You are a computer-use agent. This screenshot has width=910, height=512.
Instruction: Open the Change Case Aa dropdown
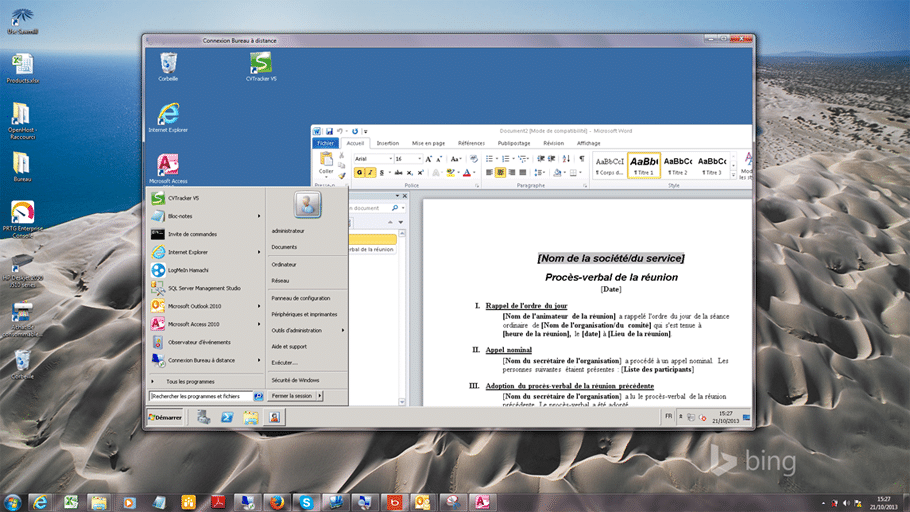pos(456,158)
